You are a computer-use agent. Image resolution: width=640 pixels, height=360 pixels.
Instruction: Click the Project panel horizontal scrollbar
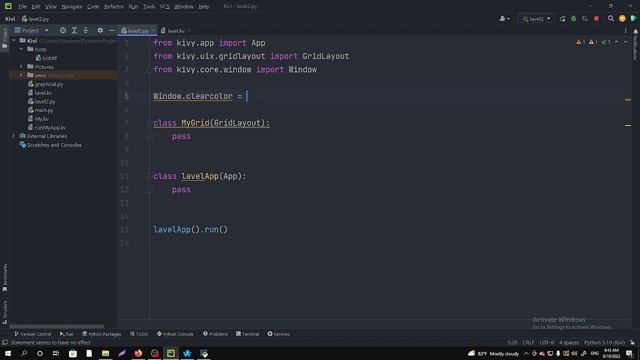point(56,327)
